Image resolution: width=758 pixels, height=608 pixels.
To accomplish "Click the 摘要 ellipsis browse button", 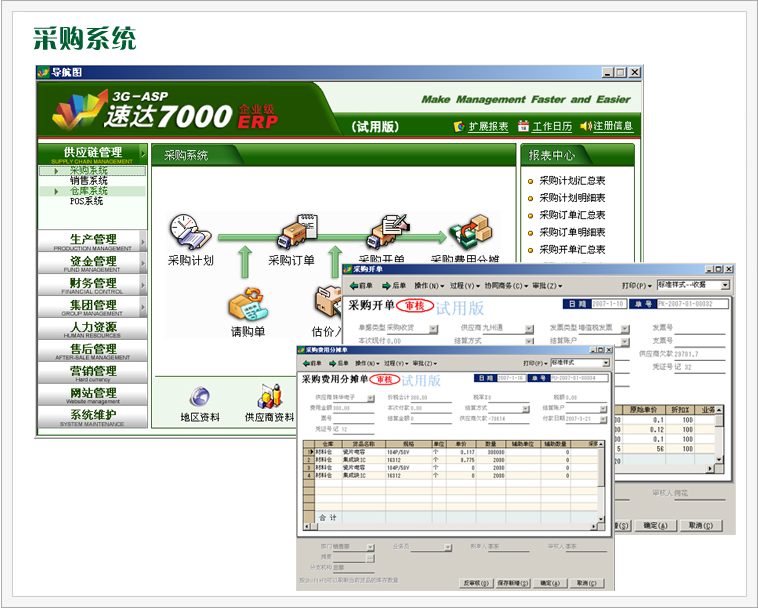I will (x=370, y=558).
